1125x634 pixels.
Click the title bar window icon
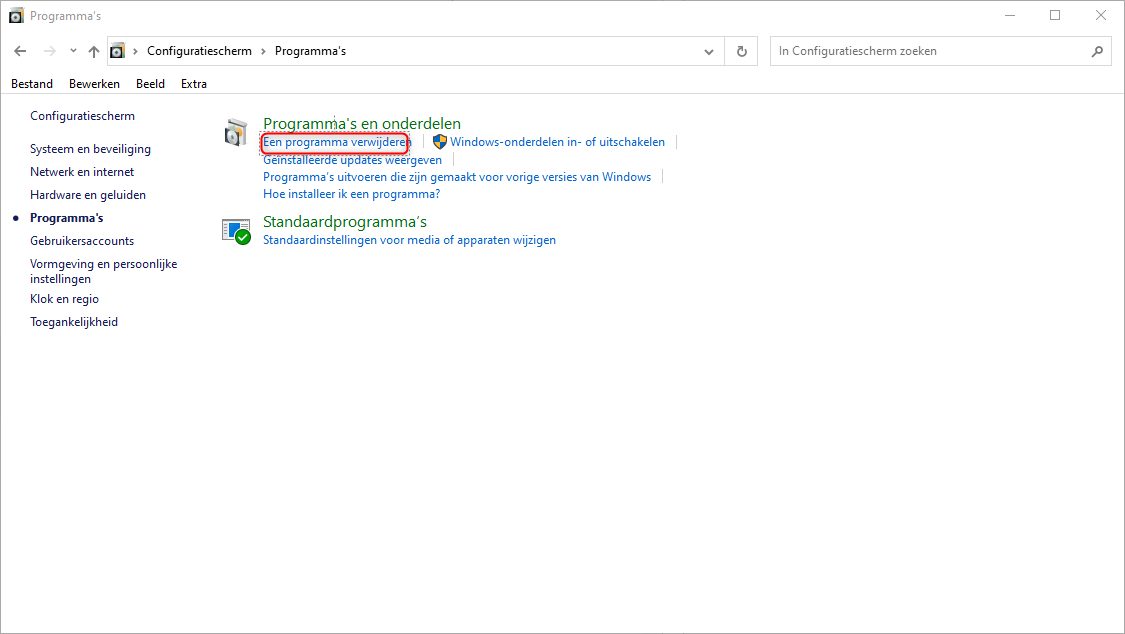click(16, 16)
